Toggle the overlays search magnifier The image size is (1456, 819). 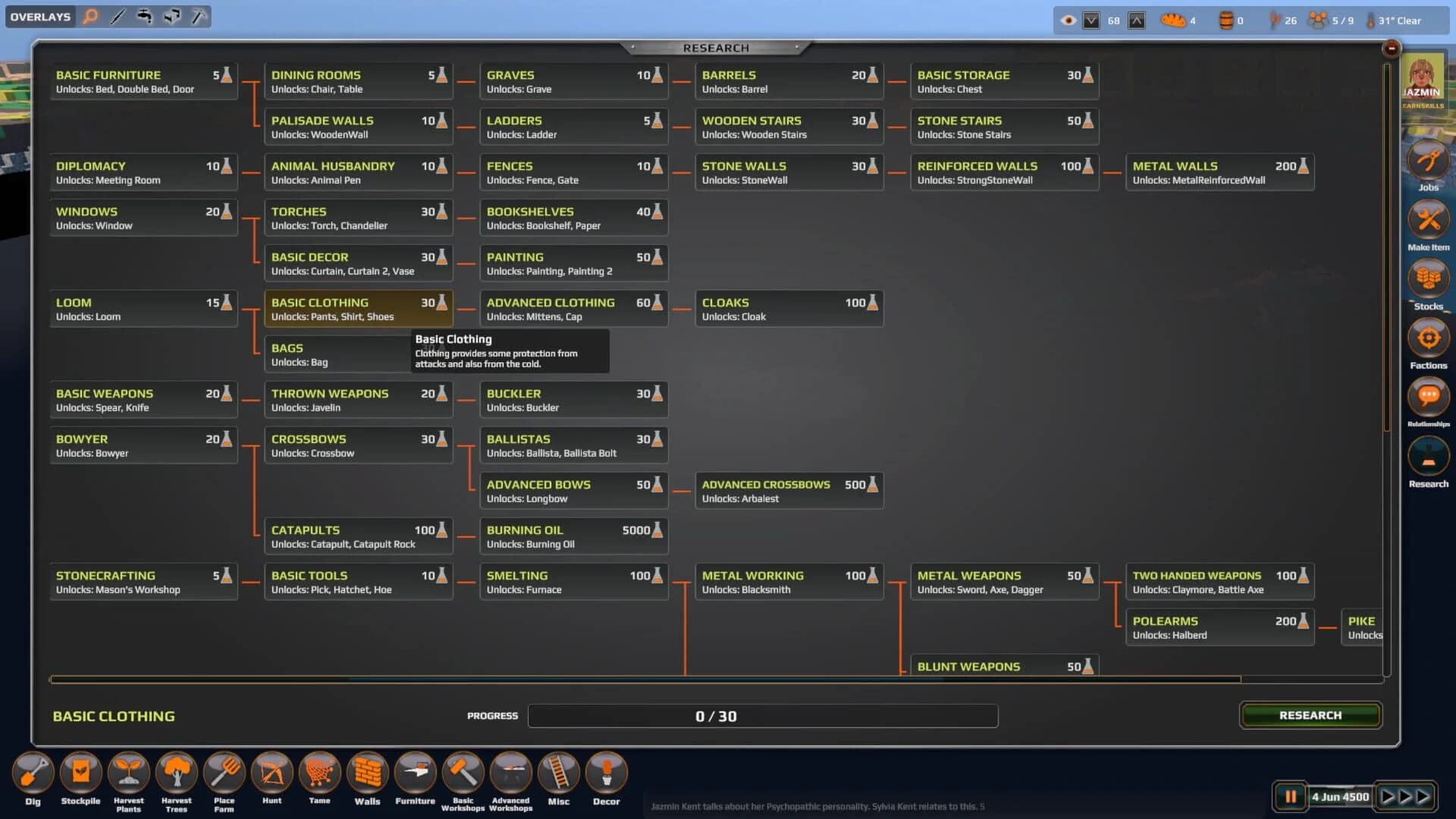click(x=90, y=16)
